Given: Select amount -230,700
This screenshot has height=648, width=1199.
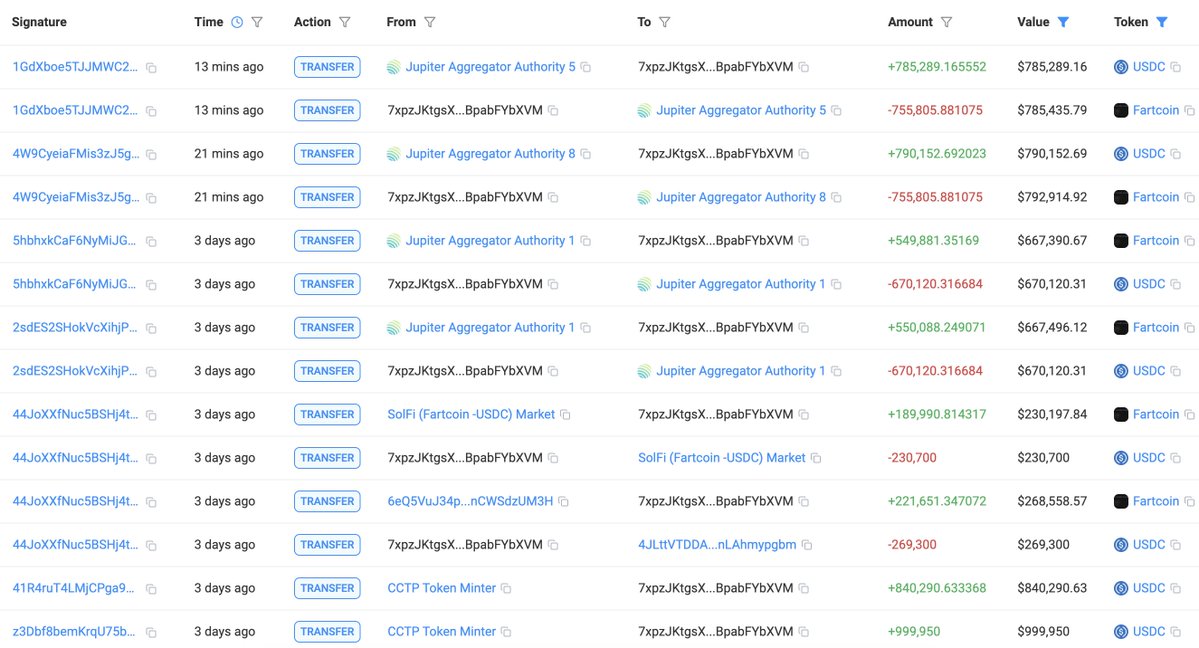Looking at the screenshot, I should point(911,458).
